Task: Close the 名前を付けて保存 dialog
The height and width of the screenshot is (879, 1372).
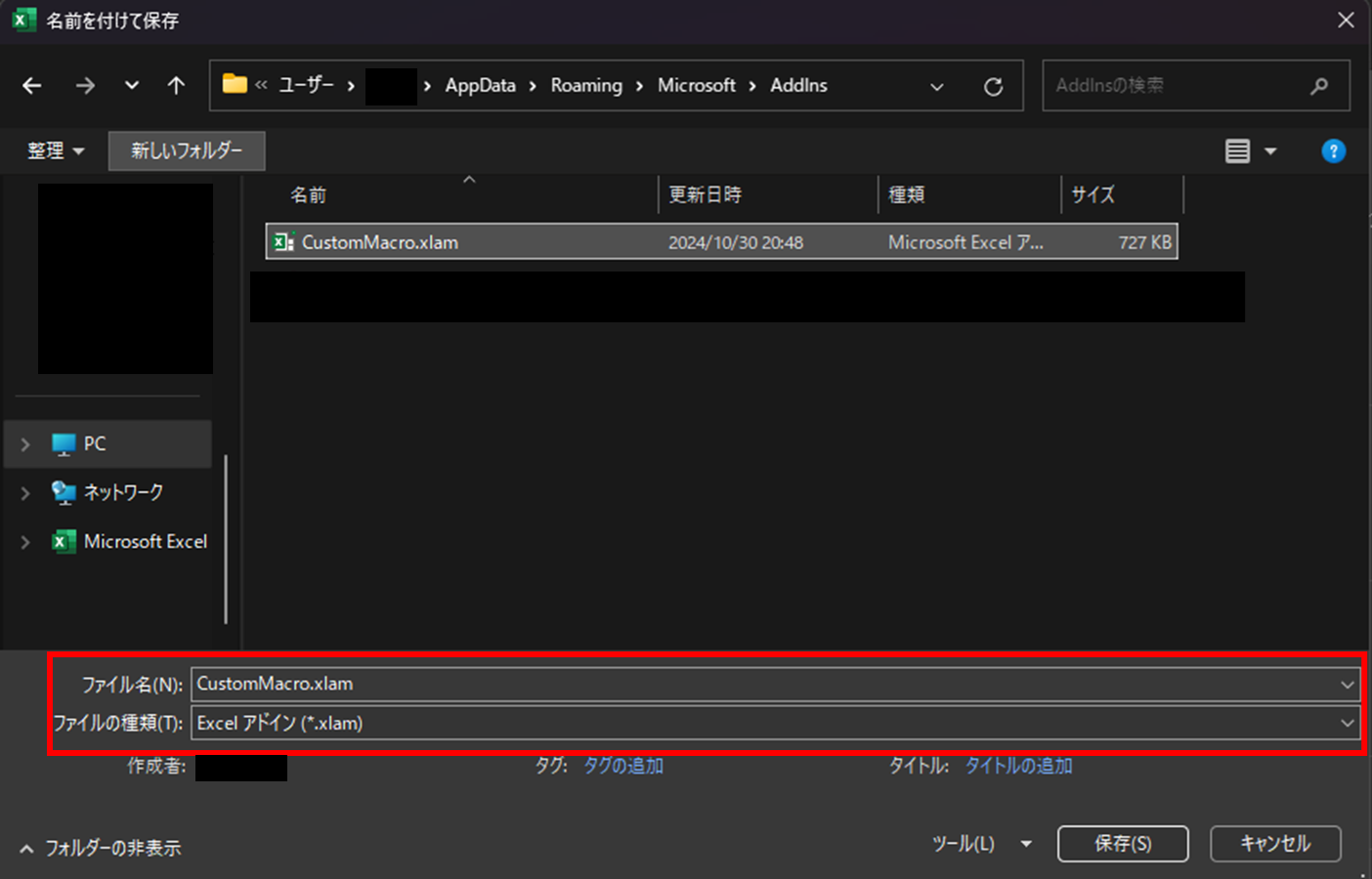Action: [x=1347, y=21]
